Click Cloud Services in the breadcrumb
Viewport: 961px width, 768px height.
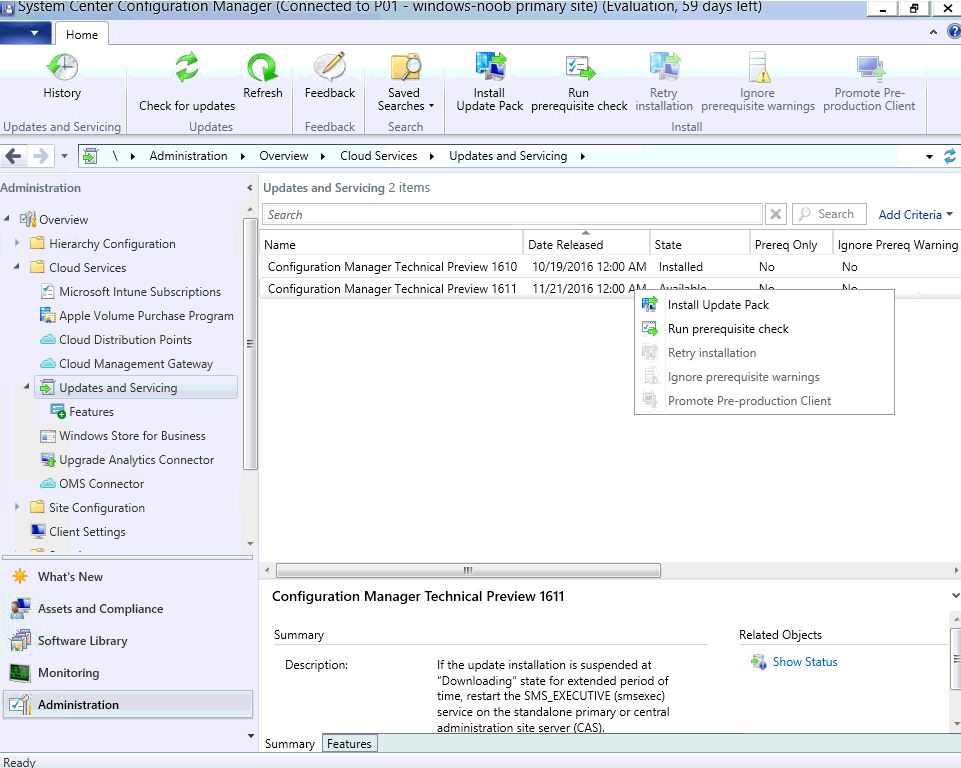(x=379, y=156)
